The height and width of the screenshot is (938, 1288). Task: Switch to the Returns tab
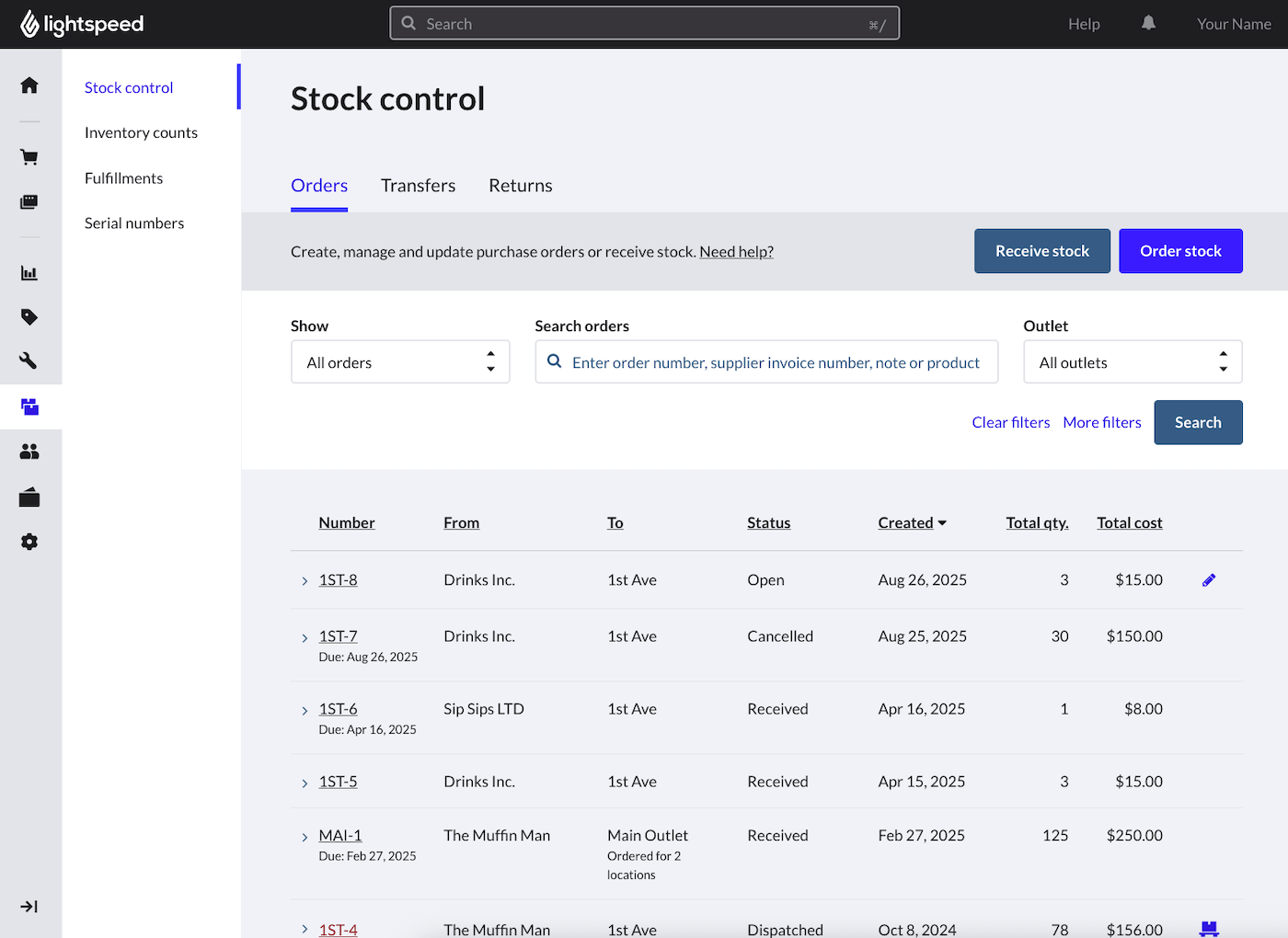[520, 186]
